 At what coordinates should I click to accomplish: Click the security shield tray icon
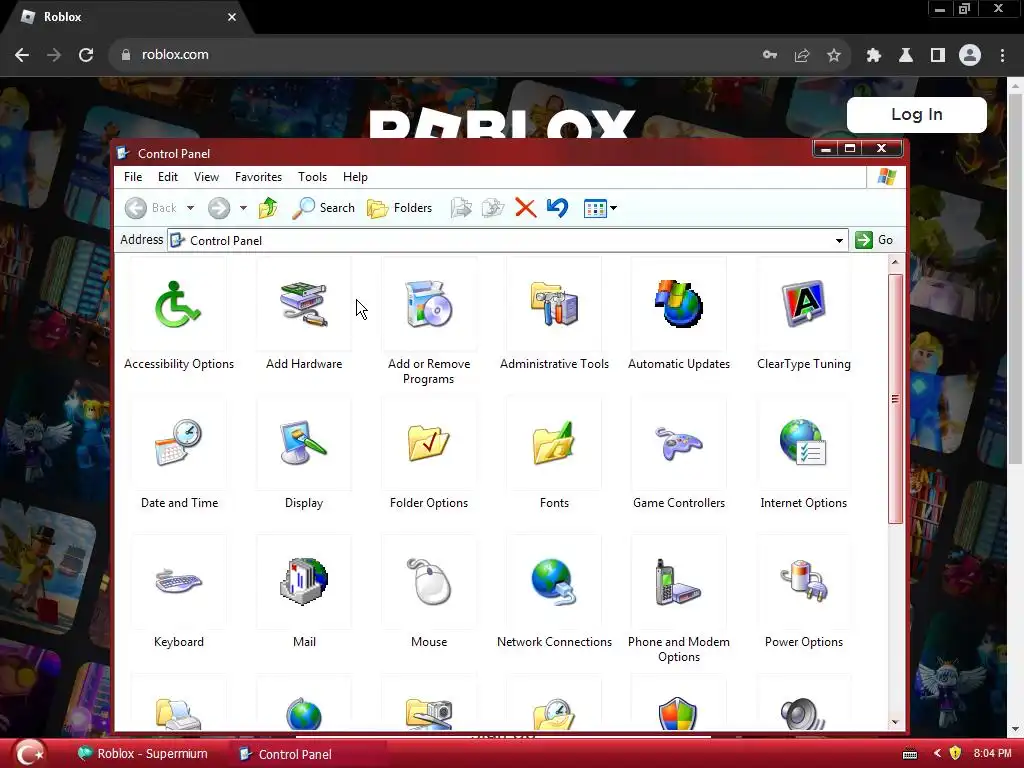(x=955, y=753)
